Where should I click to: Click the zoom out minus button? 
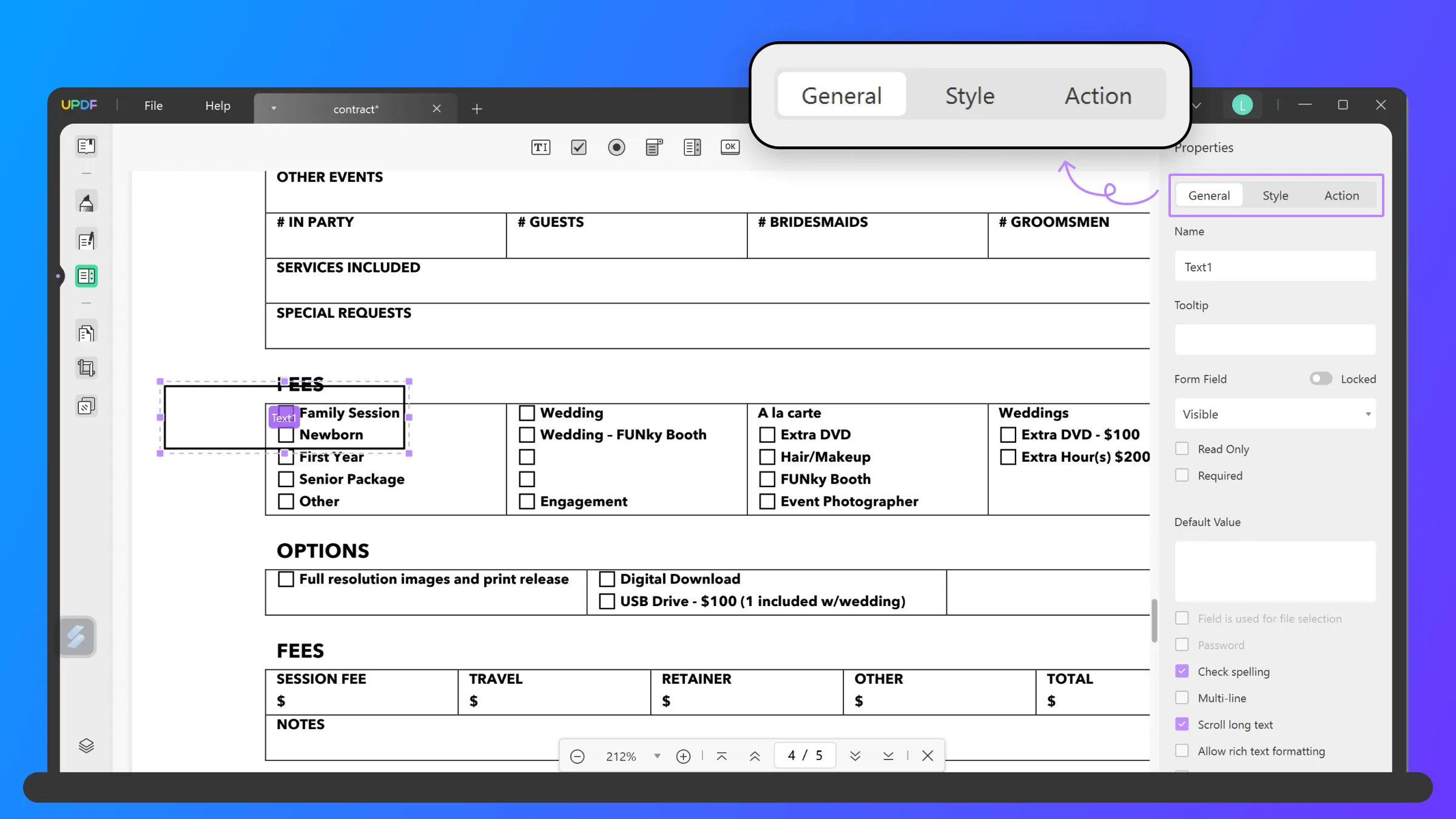pyautogui.click(x=577, y=756)
